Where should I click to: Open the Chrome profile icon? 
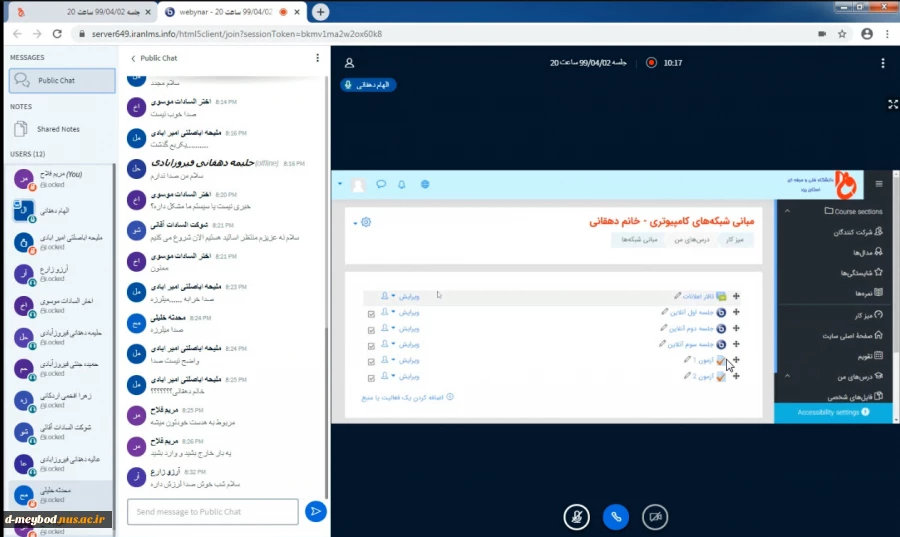[867, 34]
